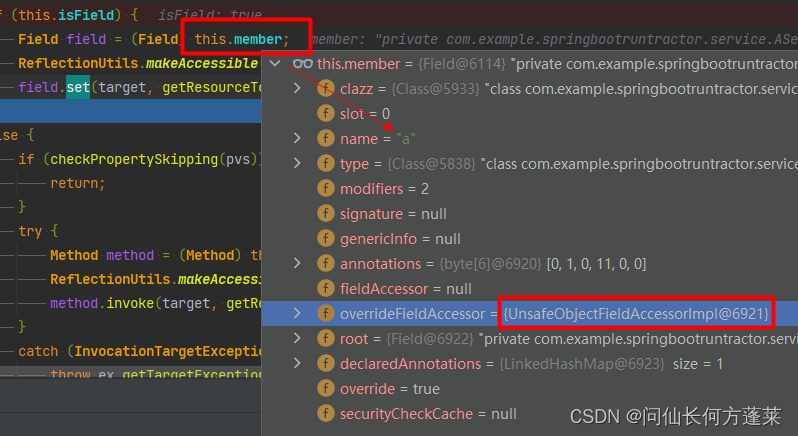Click the field icon next to signature

[326, 213]
